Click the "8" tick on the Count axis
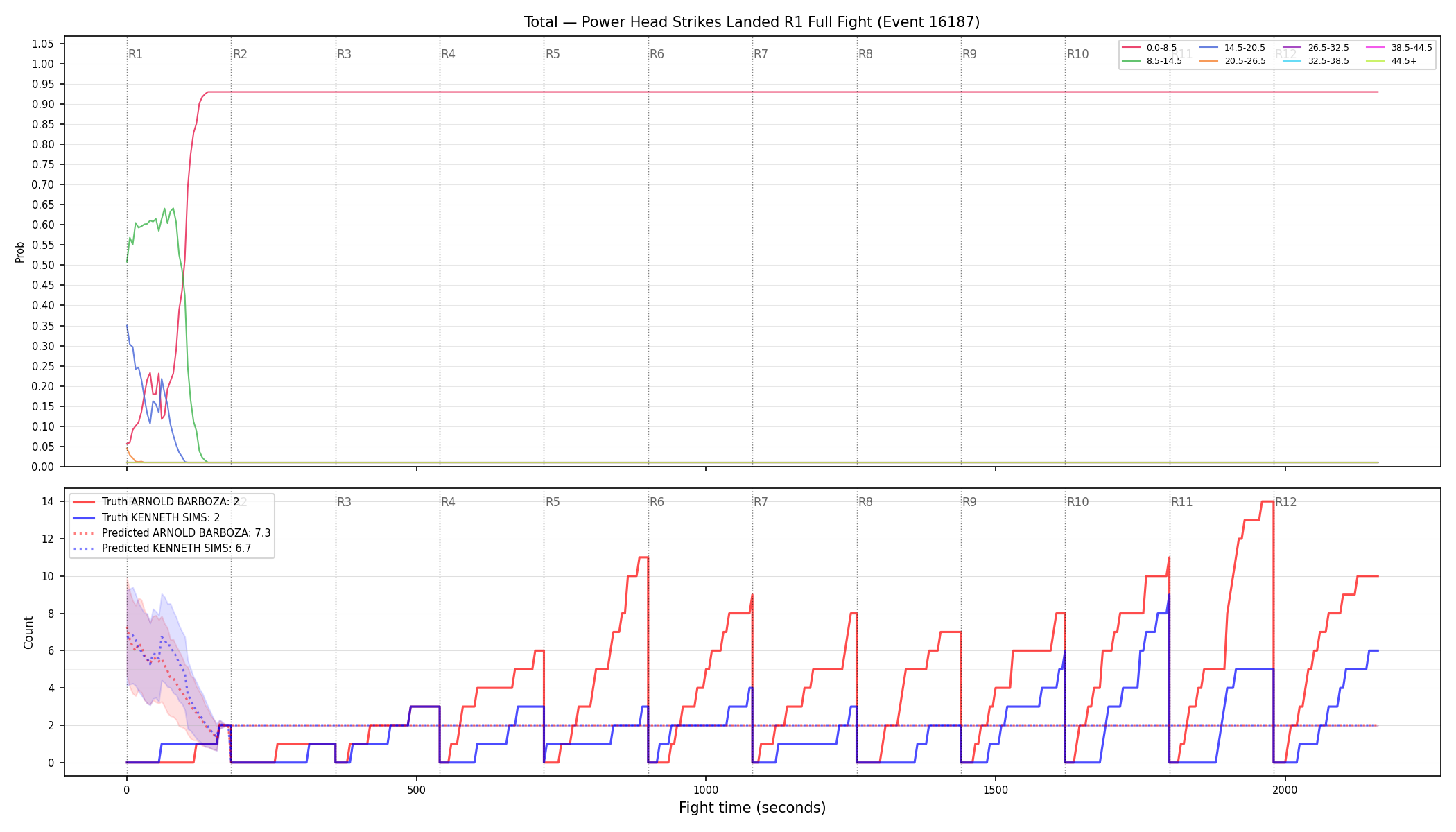 (x=51, y=614)
